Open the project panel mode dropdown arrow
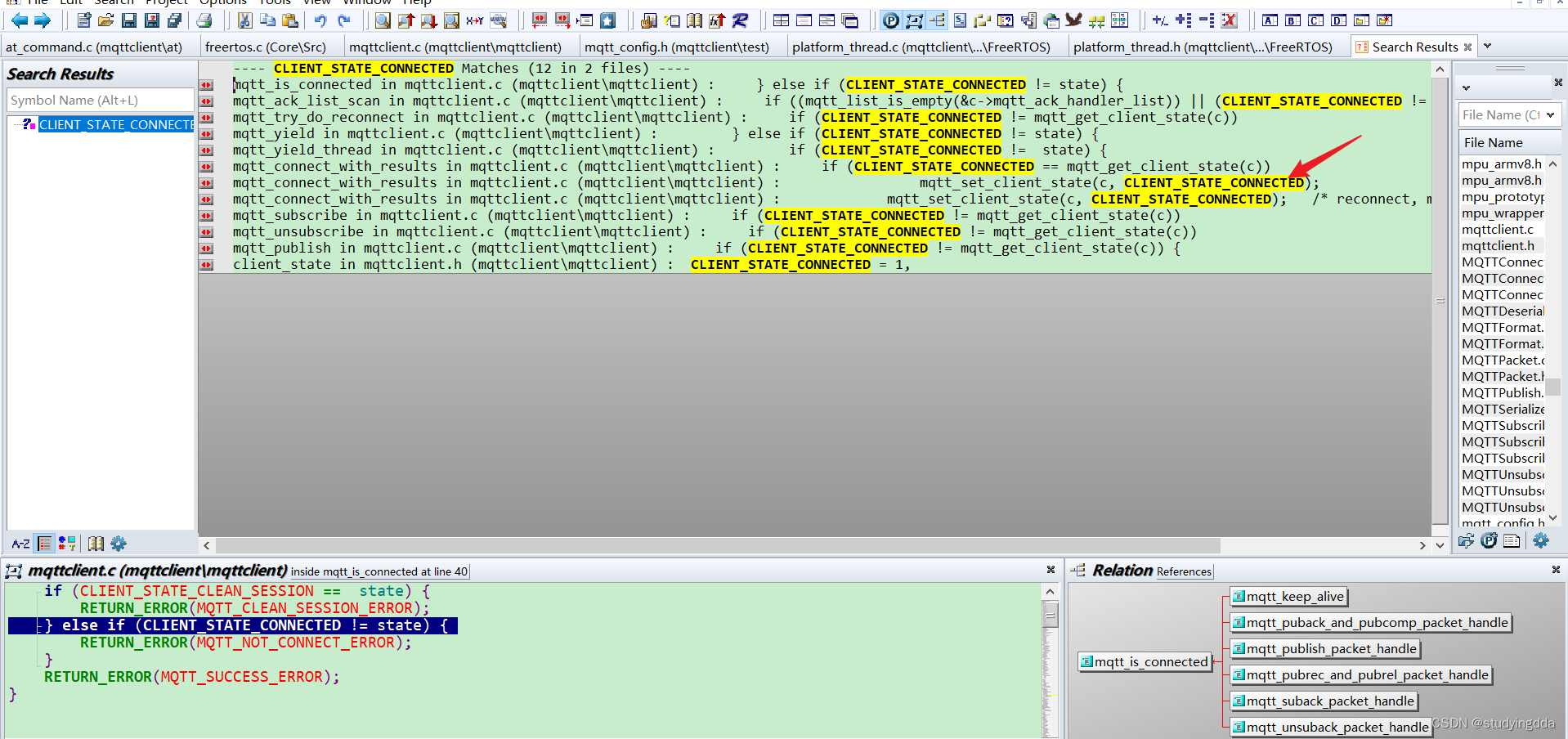1568x739 pixels. click(1467, 87)
